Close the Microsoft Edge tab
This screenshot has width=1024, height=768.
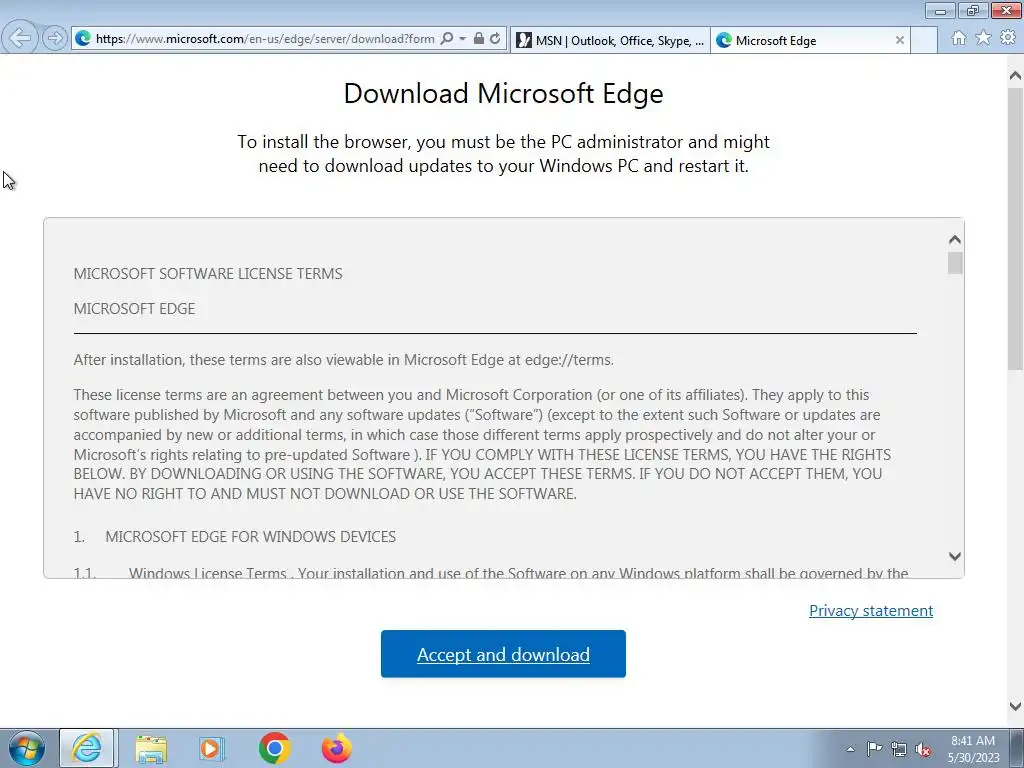click(x=899, y=40)
